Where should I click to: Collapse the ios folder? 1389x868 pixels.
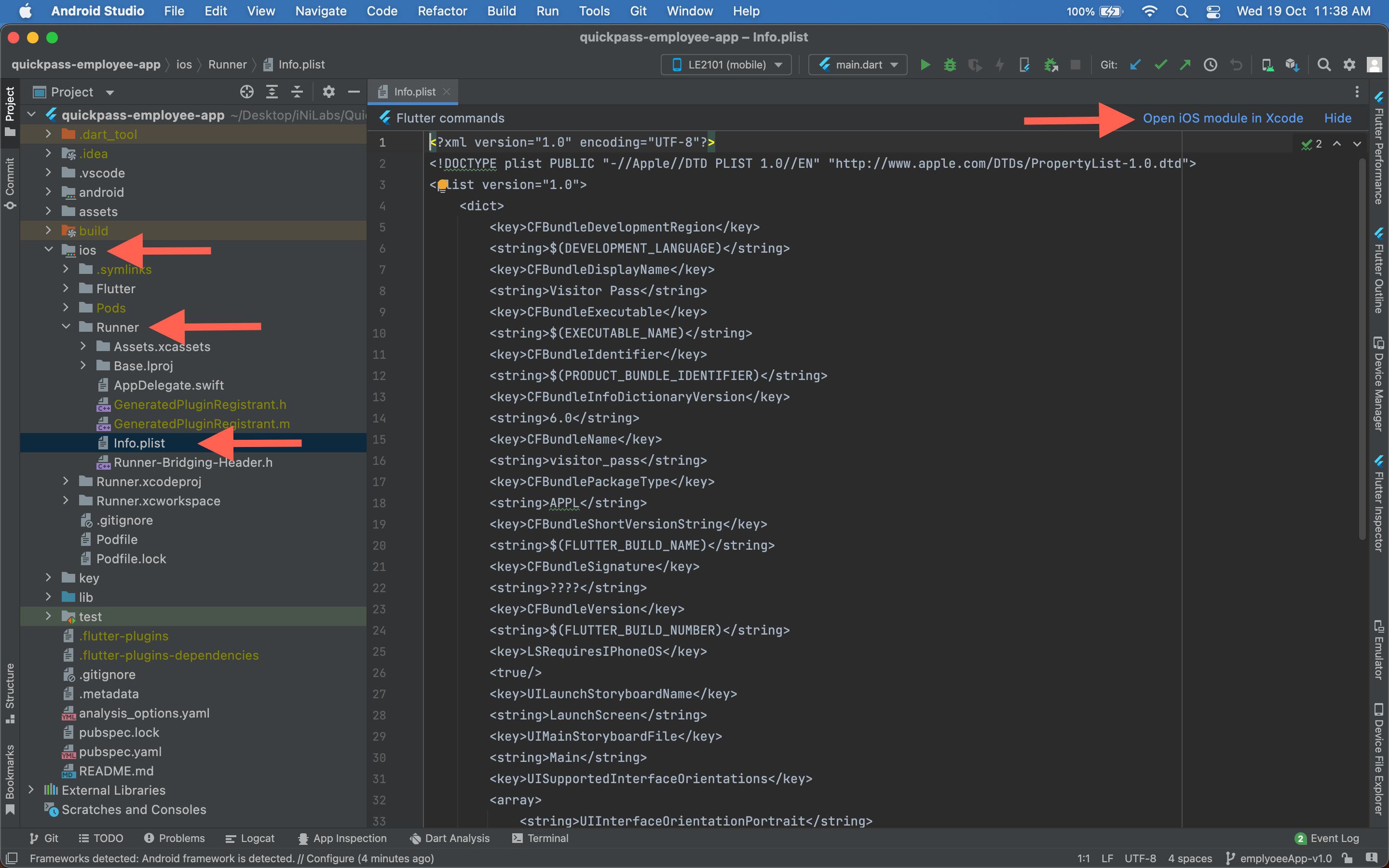coord(49,250)
